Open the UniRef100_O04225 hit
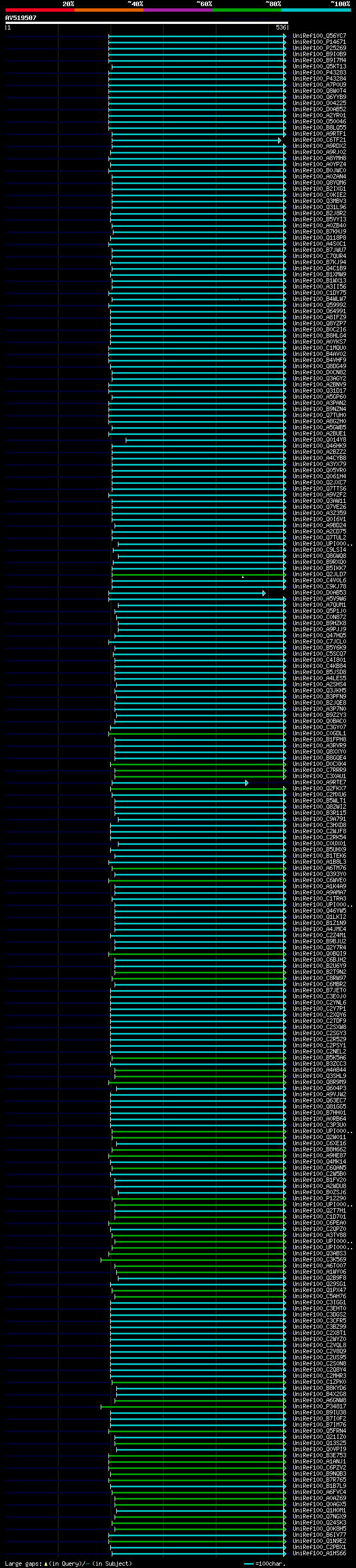The height and width of the screenshot is (1568, 356). point(319,103)
